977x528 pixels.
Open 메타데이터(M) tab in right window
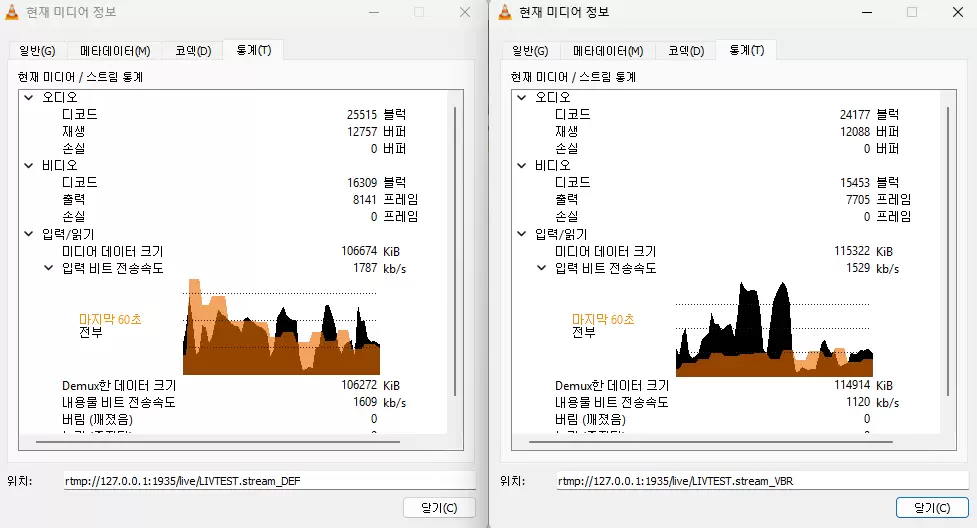(x=608, y=51)
